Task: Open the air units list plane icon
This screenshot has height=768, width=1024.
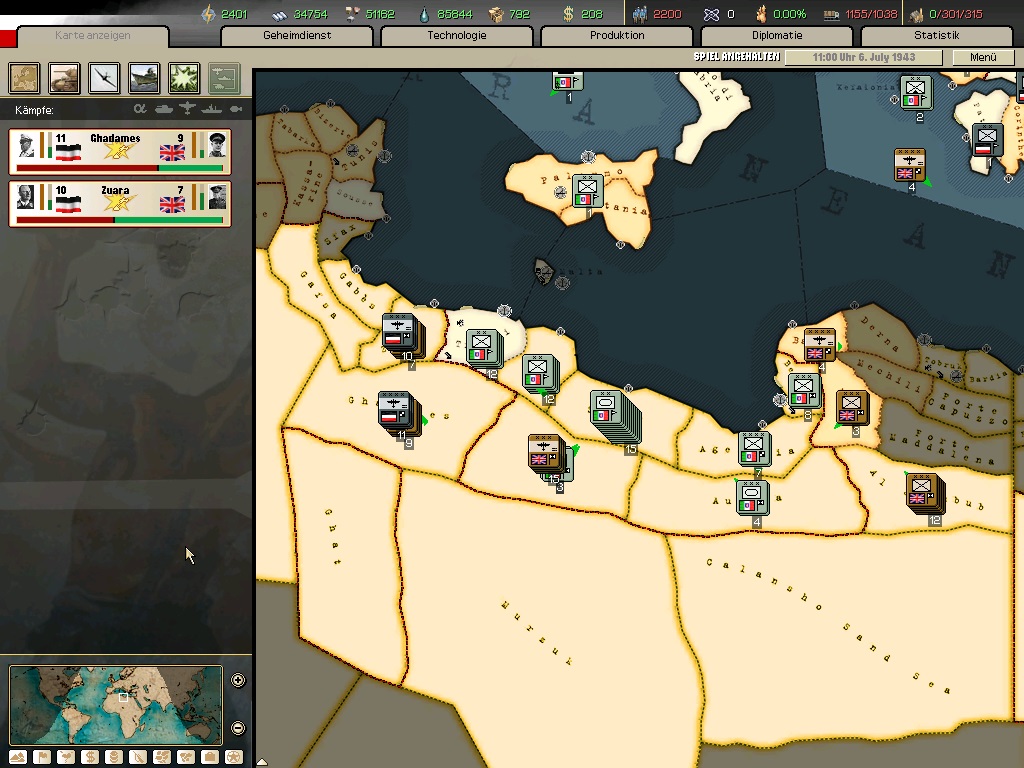Action: click(x=104, y=78)
